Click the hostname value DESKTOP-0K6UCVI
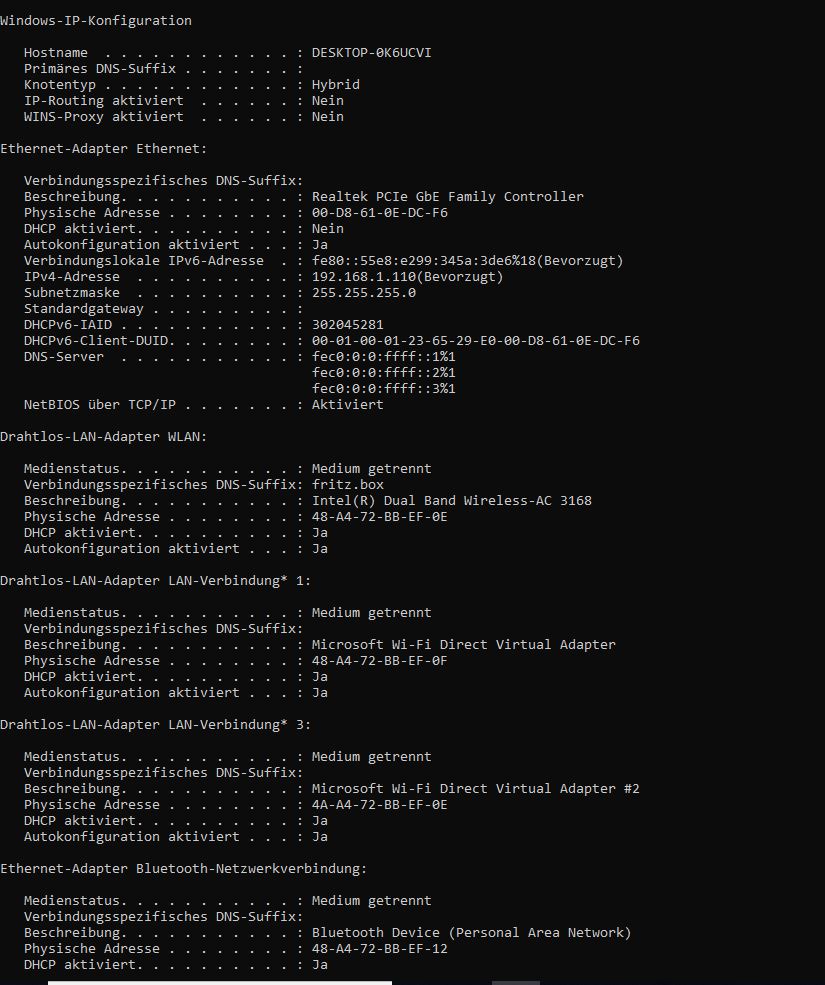 (371, 53)
